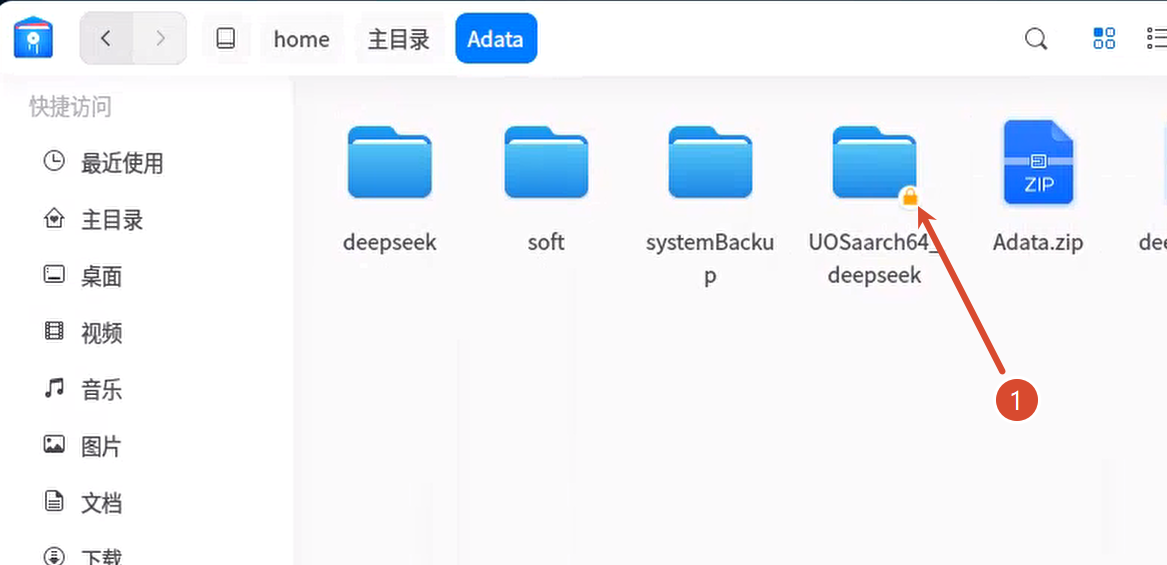Click the soft folder name label
Image resolution: width=1167 pixels, height=565 pixels.
pos(546,243)
